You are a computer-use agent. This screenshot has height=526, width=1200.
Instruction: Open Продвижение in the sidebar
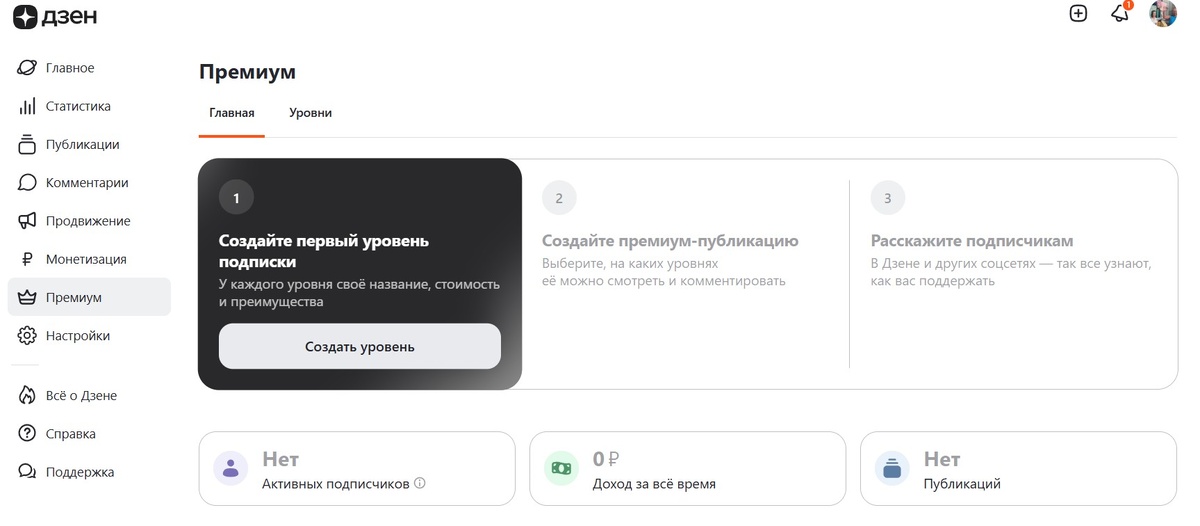tap(89, 221)
